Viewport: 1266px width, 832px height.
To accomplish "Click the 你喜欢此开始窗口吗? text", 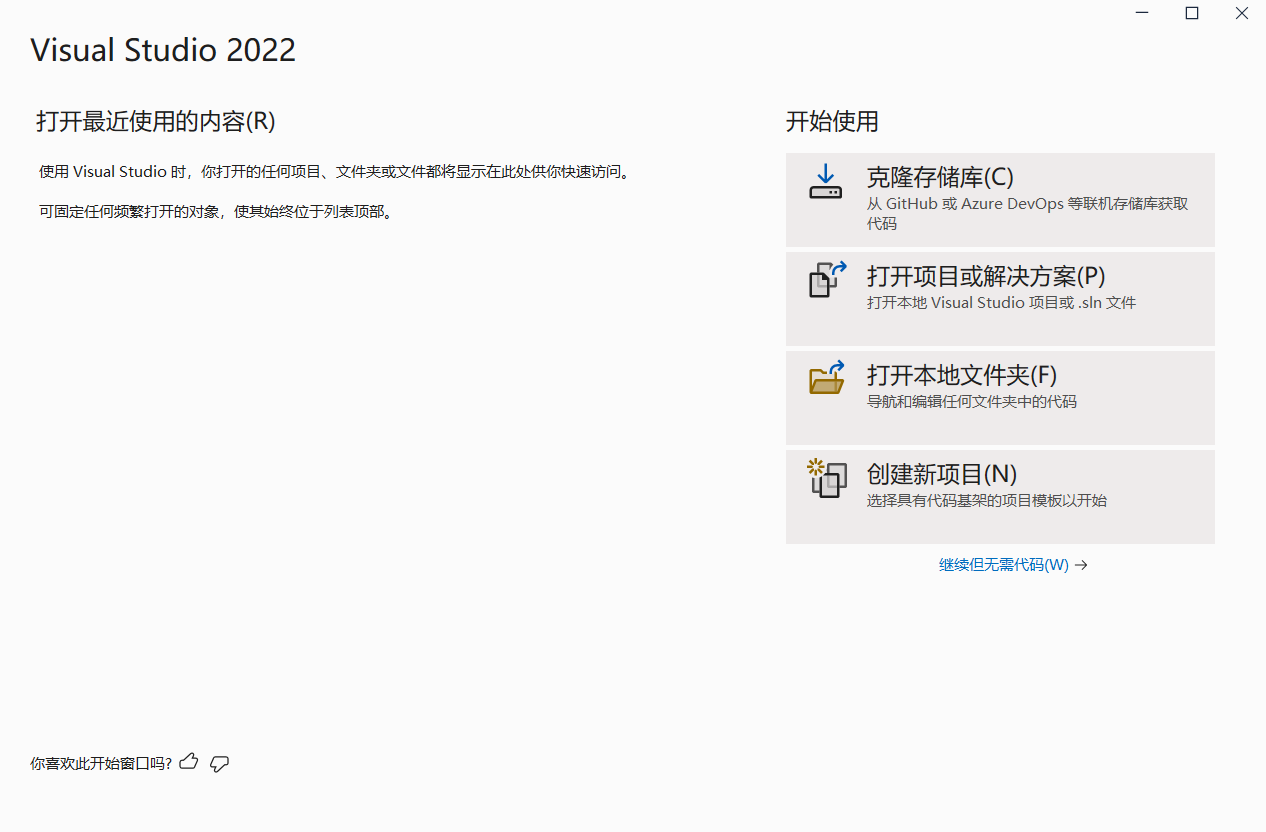I will (x=101, y=763).
